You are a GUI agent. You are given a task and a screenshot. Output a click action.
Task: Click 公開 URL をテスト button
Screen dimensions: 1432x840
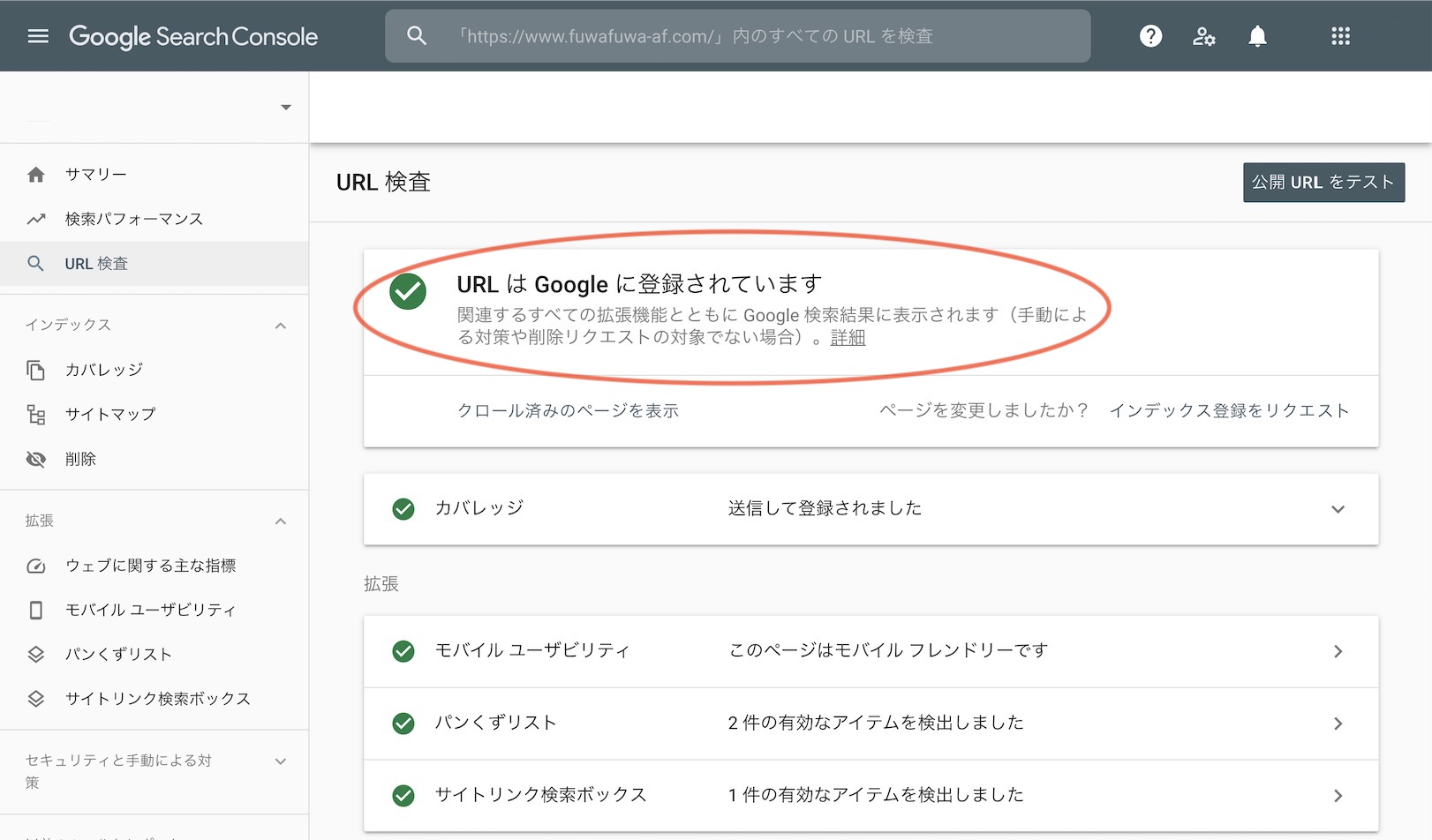click(1323, 183)
